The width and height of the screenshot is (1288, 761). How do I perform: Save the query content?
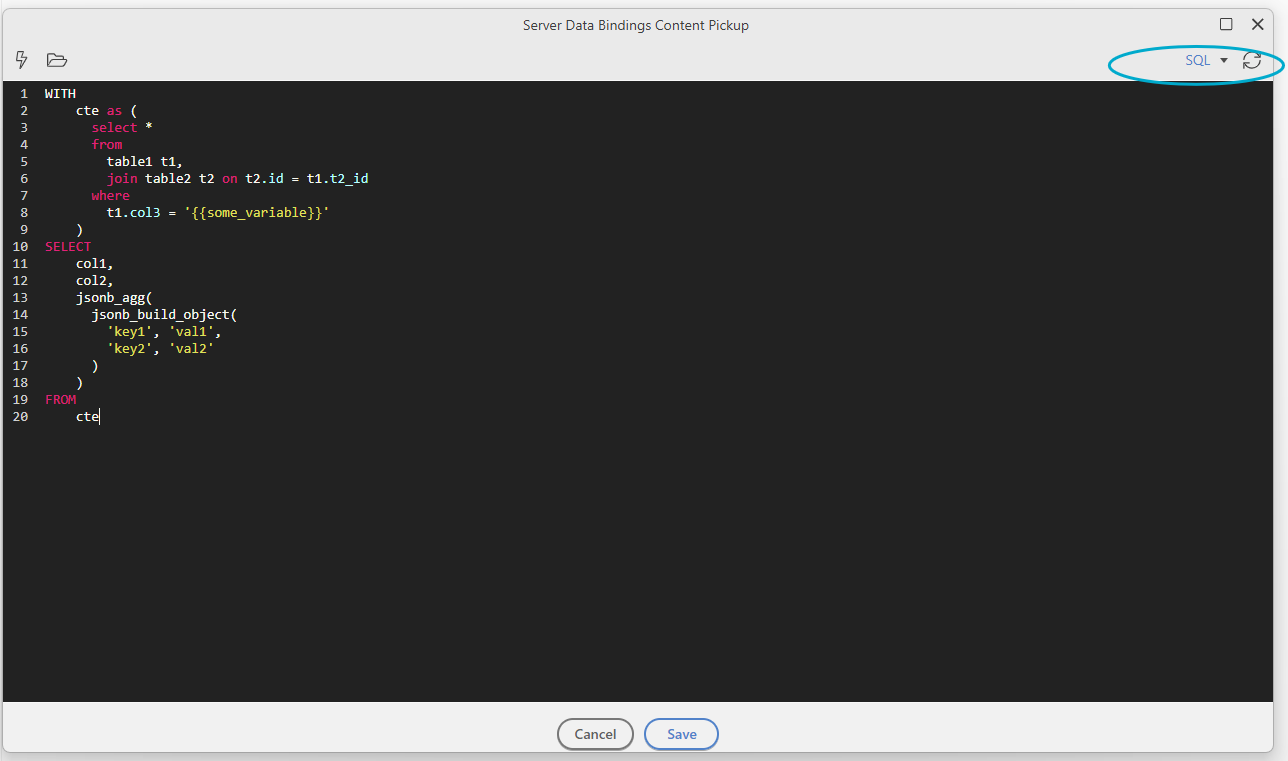[681, 734]
